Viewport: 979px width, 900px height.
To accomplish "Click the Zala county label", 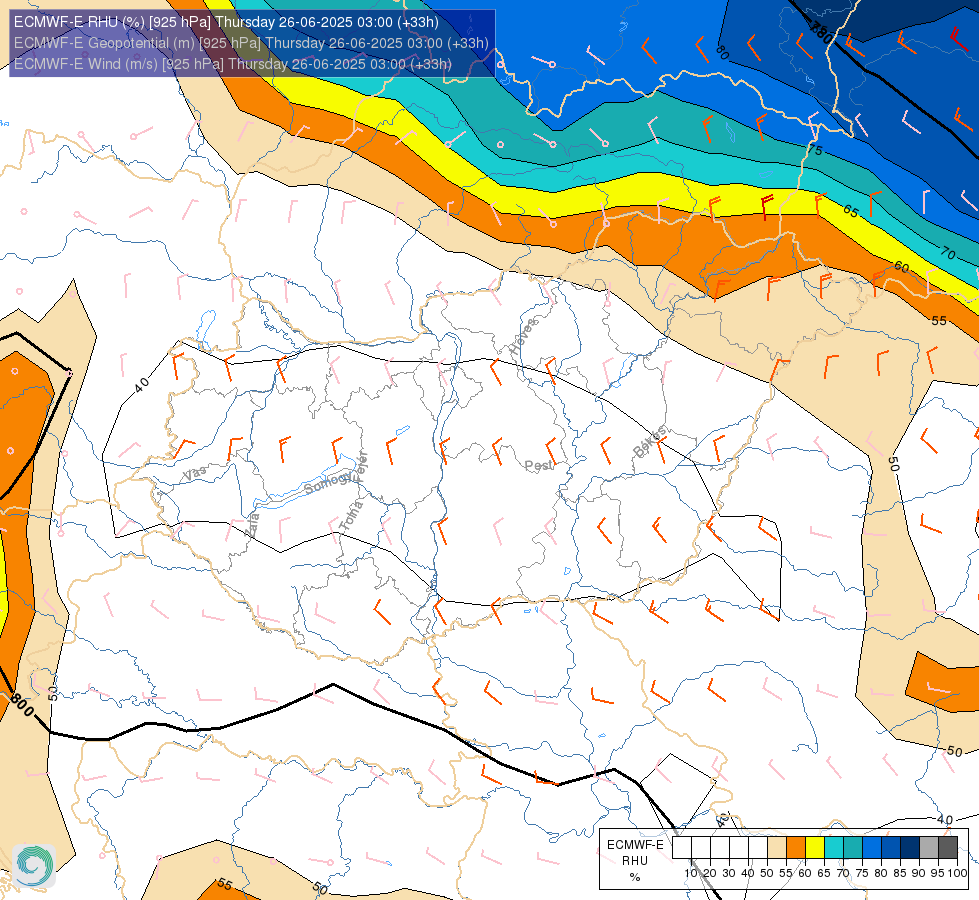I will pos(251,525).
